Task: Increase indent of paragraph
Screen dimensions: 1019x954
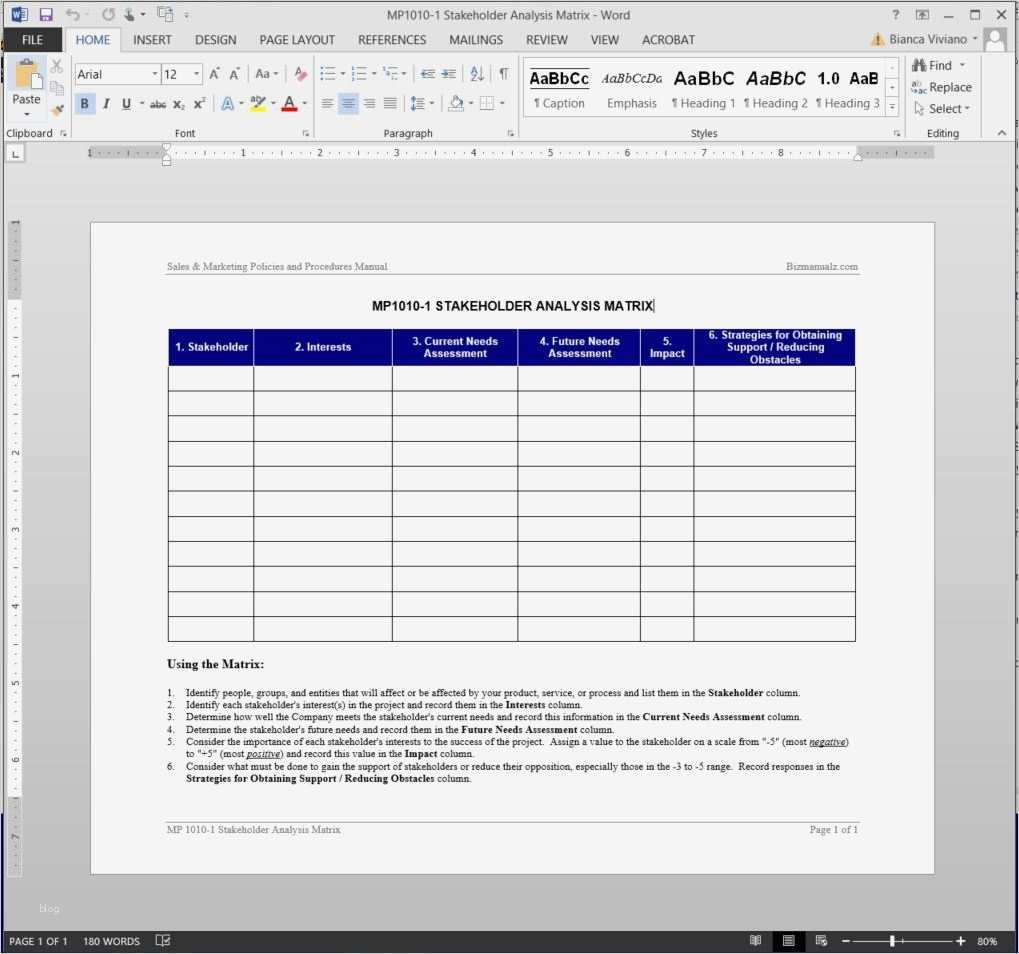Action: click(x=448, y=73)
